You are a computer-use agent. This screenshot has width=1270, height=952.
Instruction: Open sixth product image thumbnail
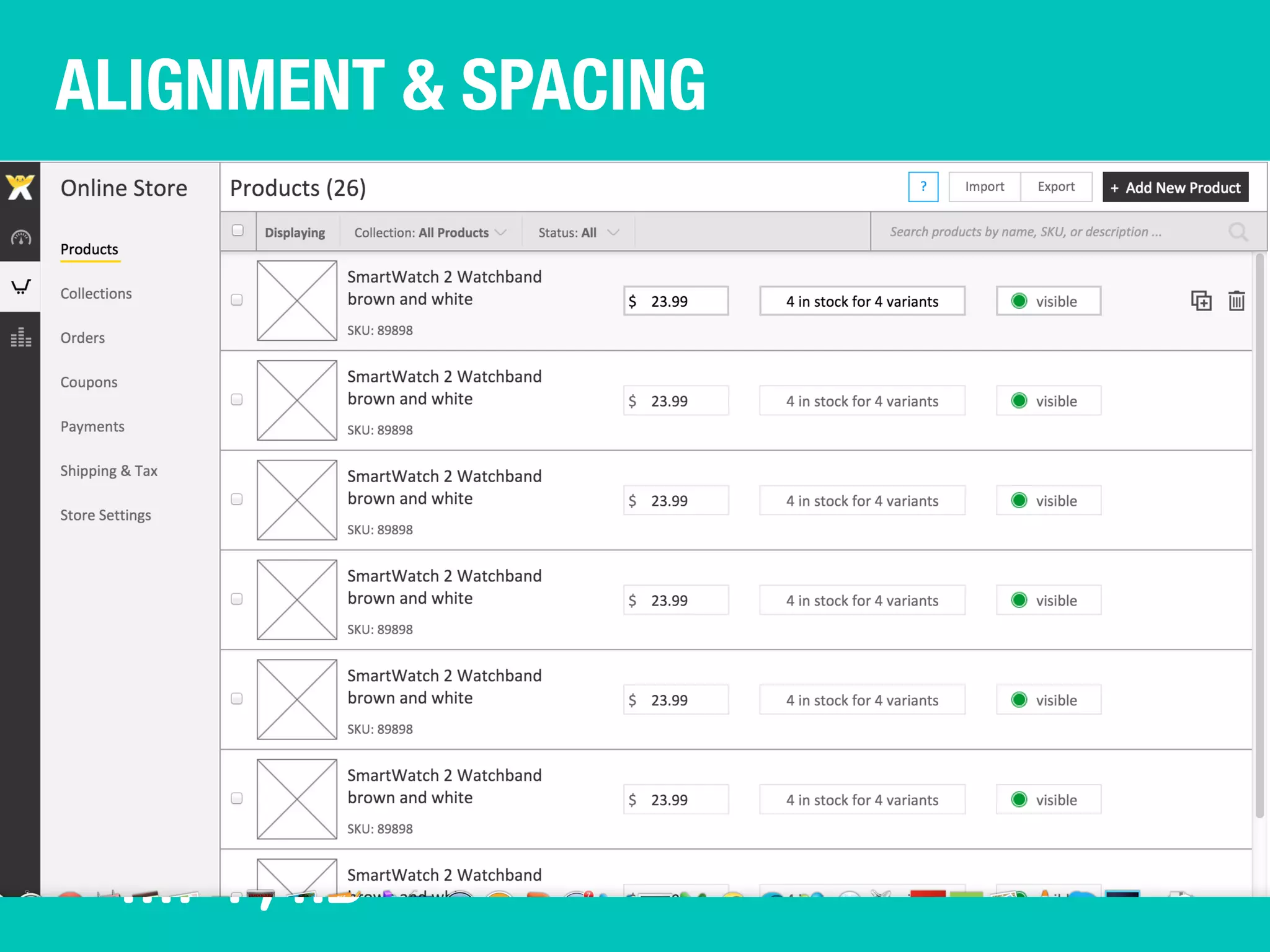coord(297,800)
